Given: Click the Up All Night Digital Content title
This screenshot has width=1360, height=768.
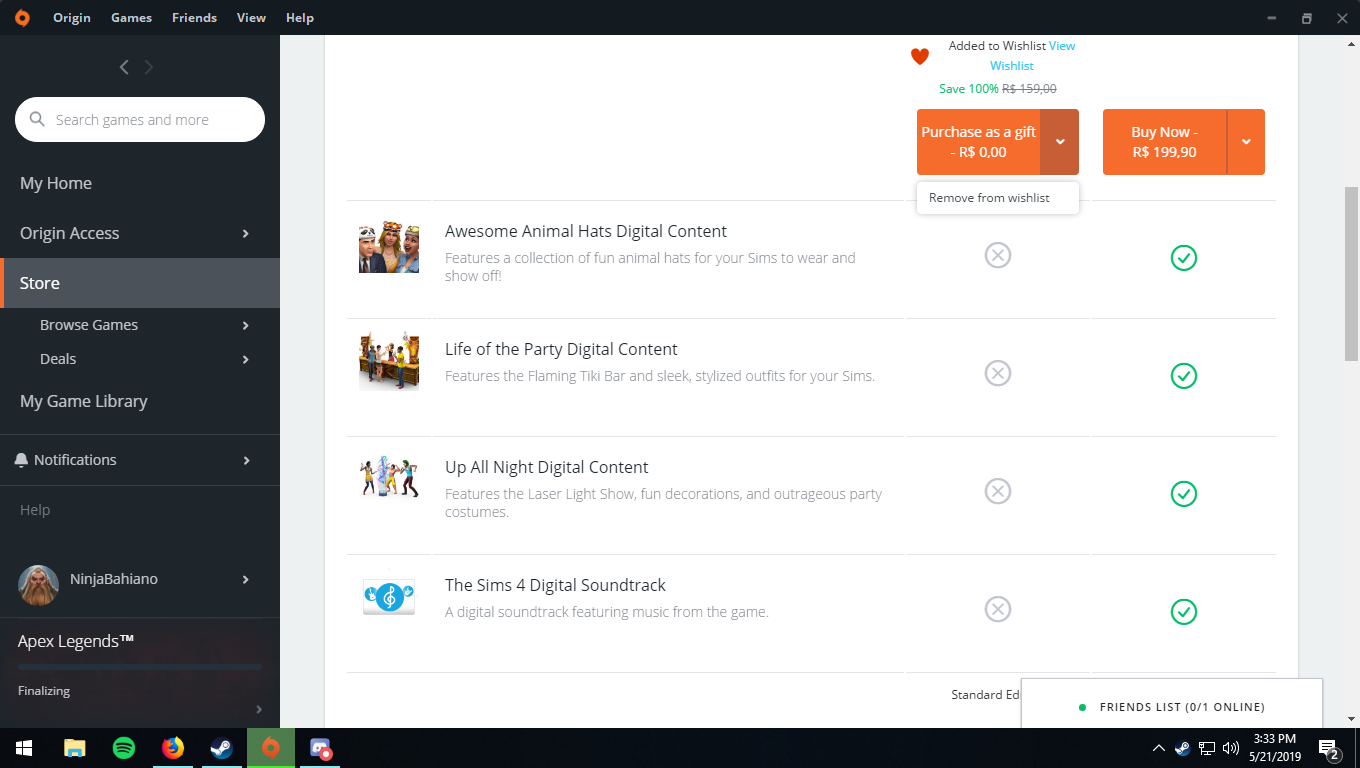Looking at the screenshot, I should (x=547, y=468).
